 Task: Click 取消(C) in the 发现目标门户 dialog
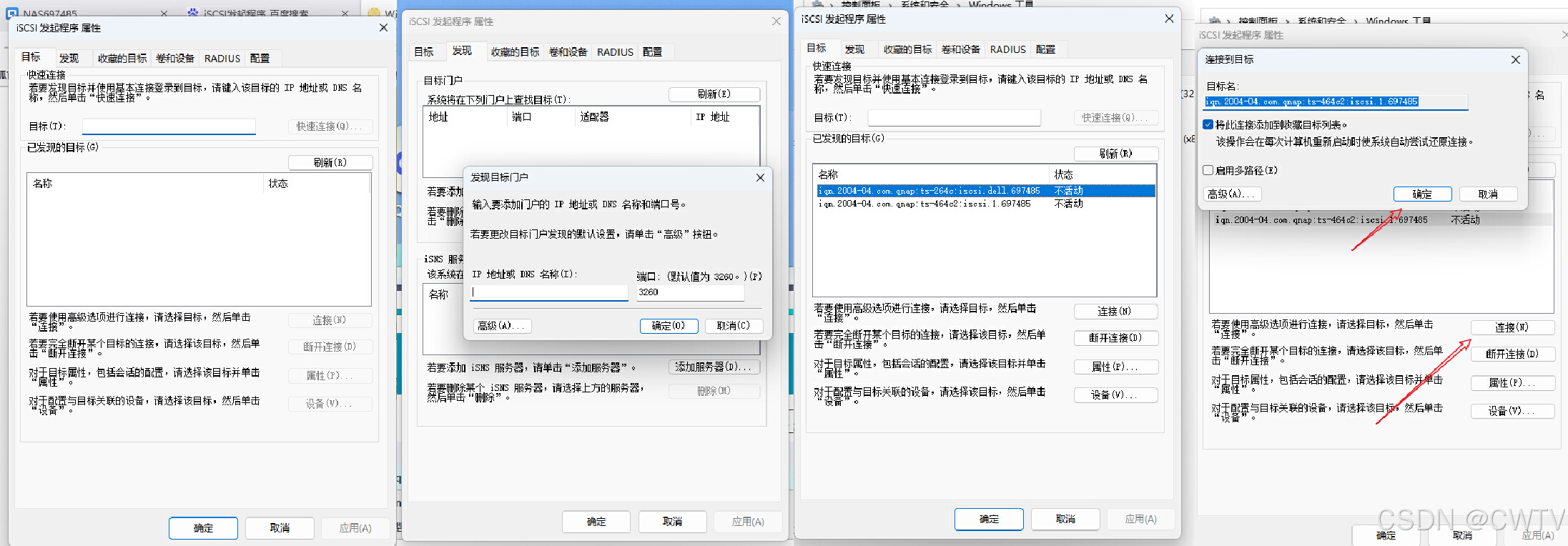tap(734, 326)
